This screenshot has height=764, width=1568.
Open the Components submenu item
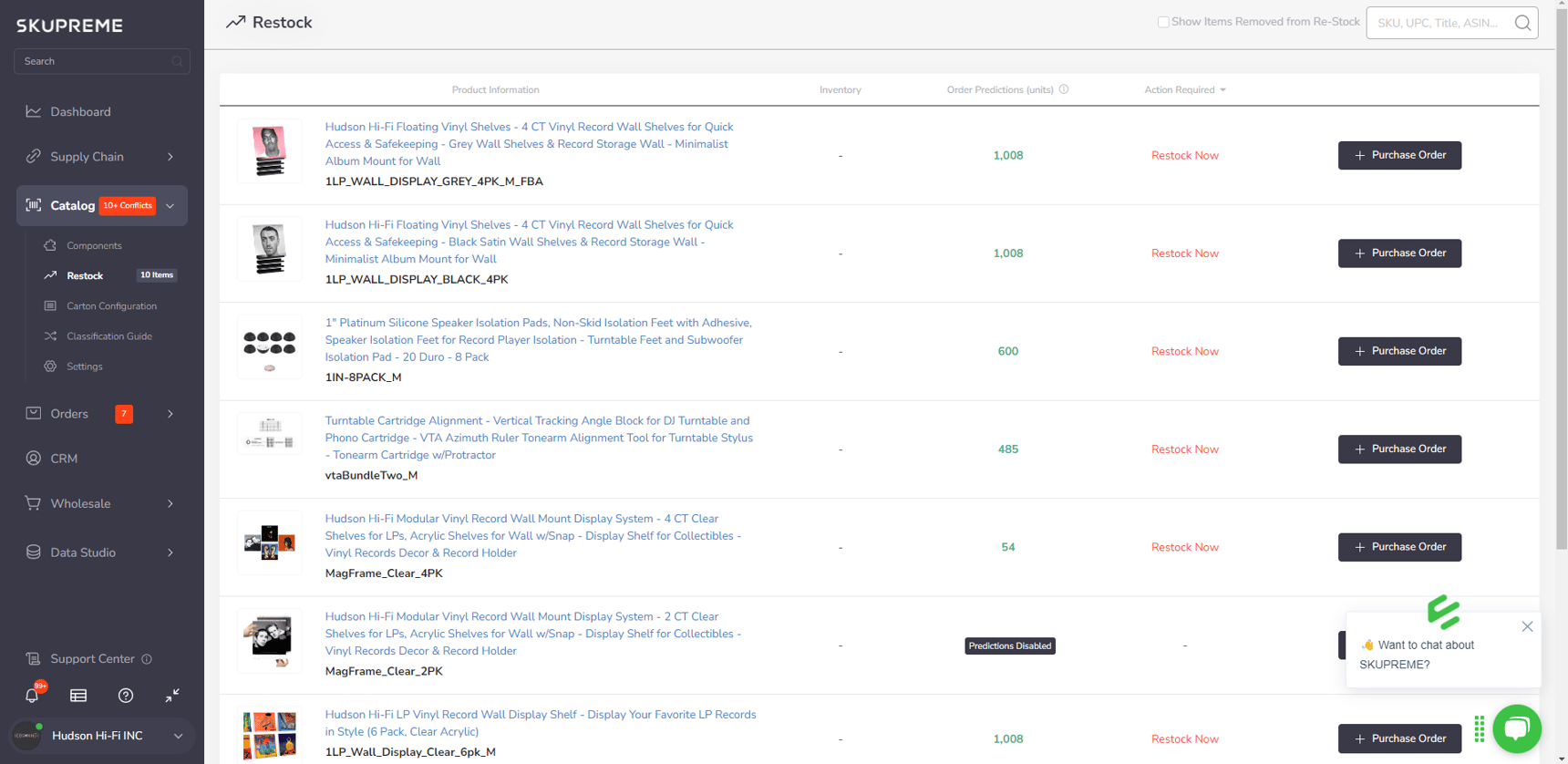[94, 245]
